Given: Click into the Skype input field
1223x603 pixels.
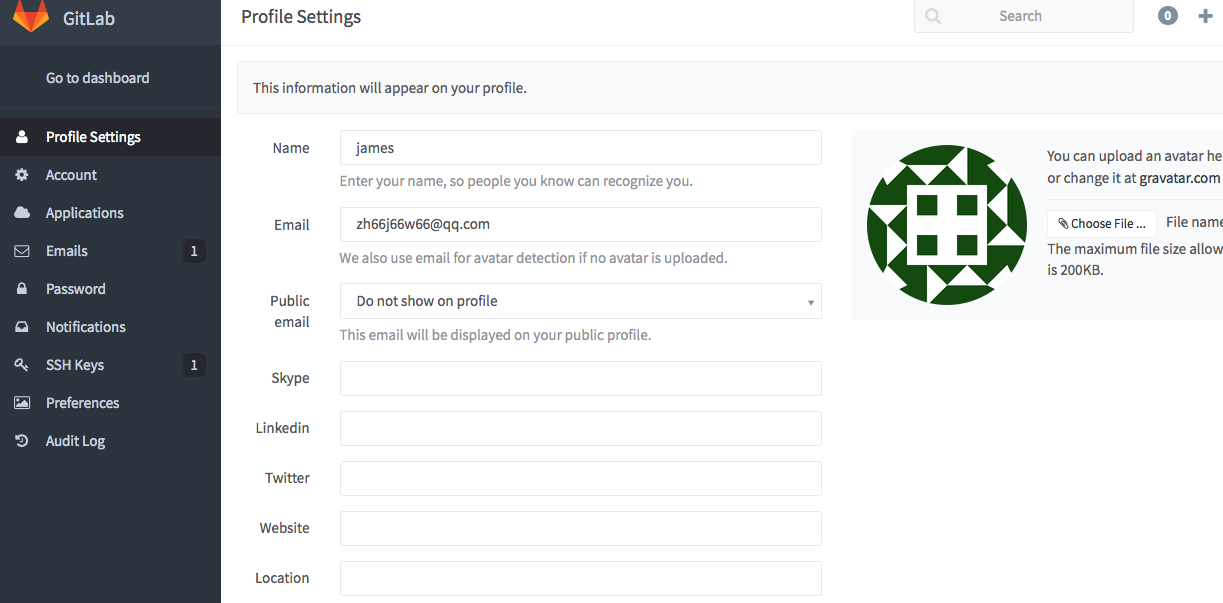Looking at the screenshot, I should (580, 378).
